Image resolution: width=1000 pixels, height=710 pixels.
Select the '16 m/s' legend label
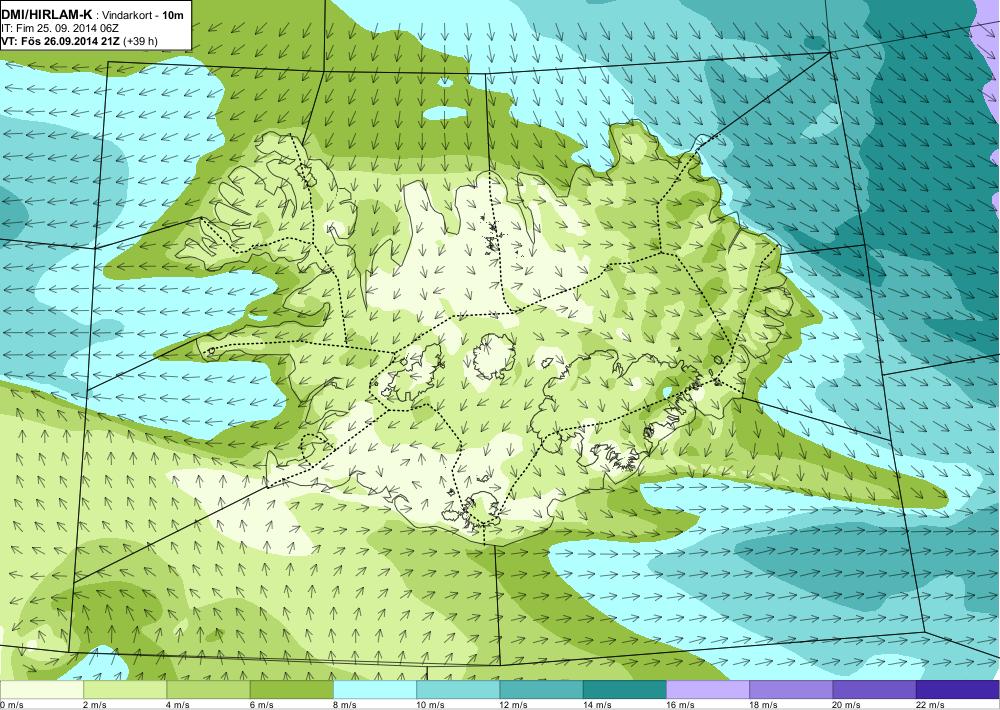pos(680,705)
